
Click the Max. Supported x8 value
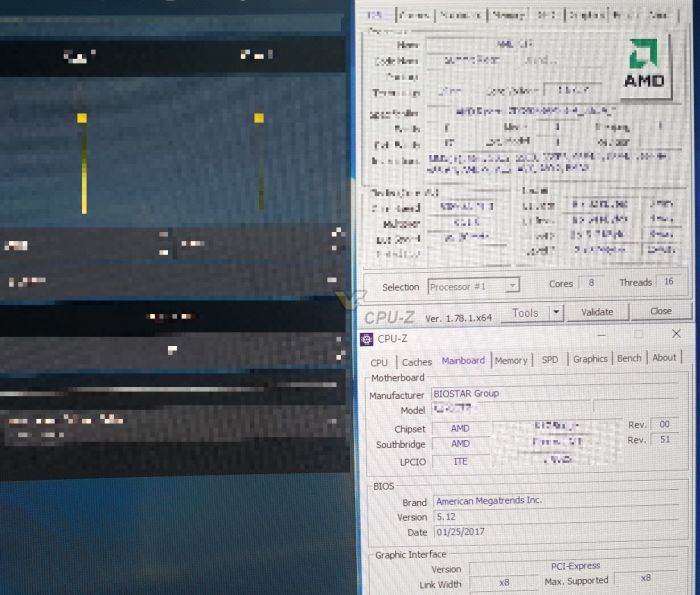[x=646, y=578]
